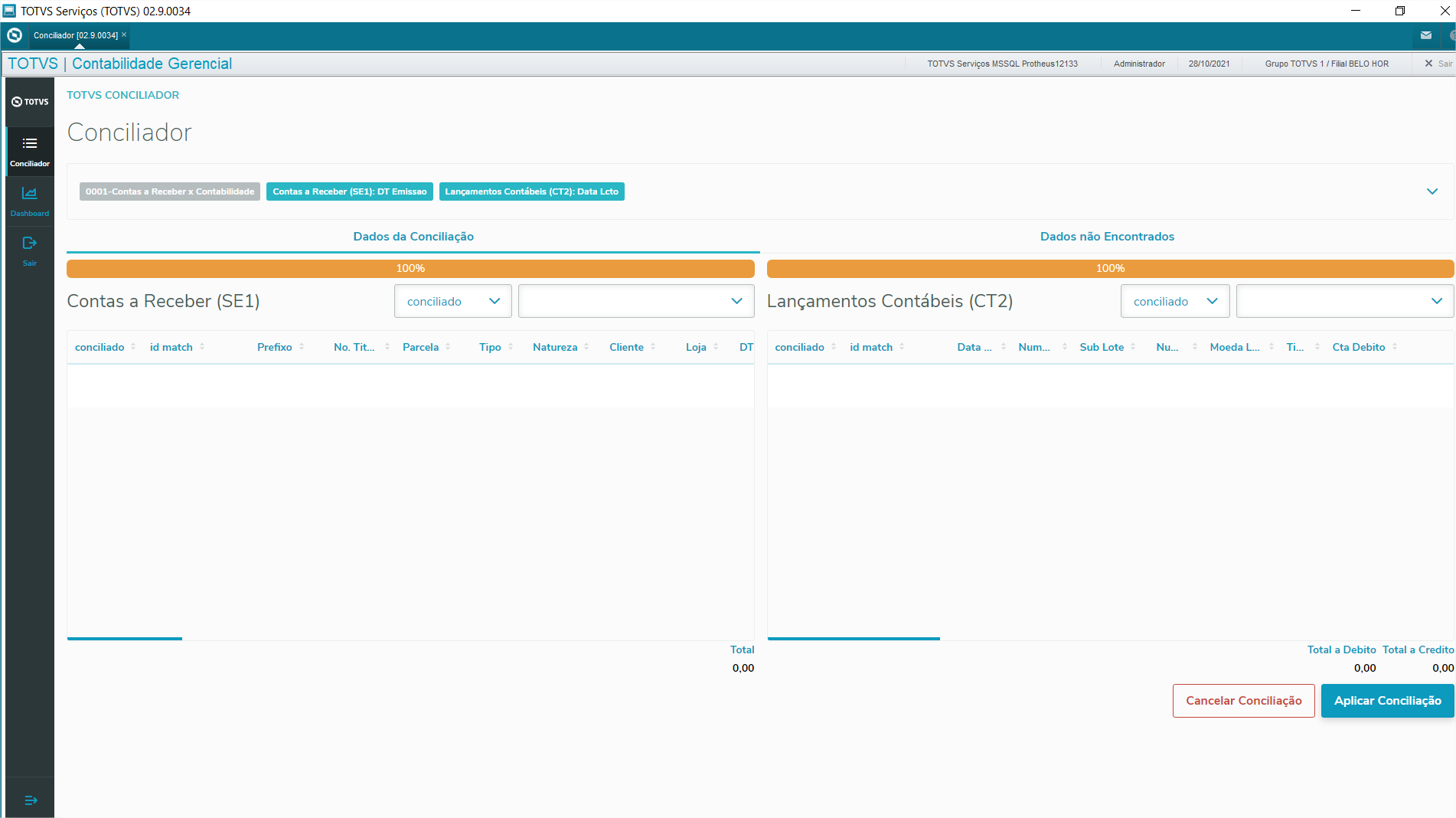Sort by Sub Lote column
1456x818 pixels.
coord(1133,347)
